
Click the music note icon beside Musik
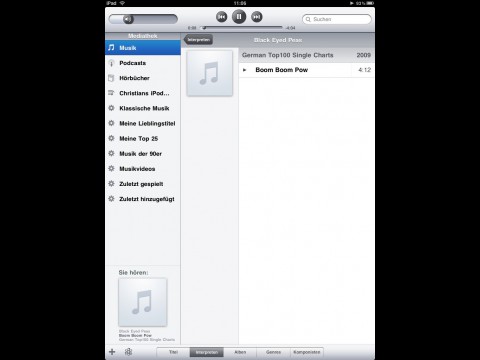[x=111, y=48]
